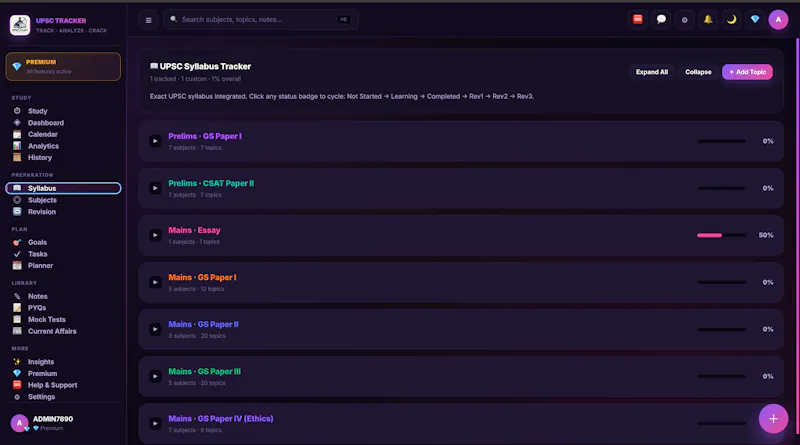Expand Mains GS Paper II section arrow
This screenshot has width=800, height=445.
pos(155,329)
